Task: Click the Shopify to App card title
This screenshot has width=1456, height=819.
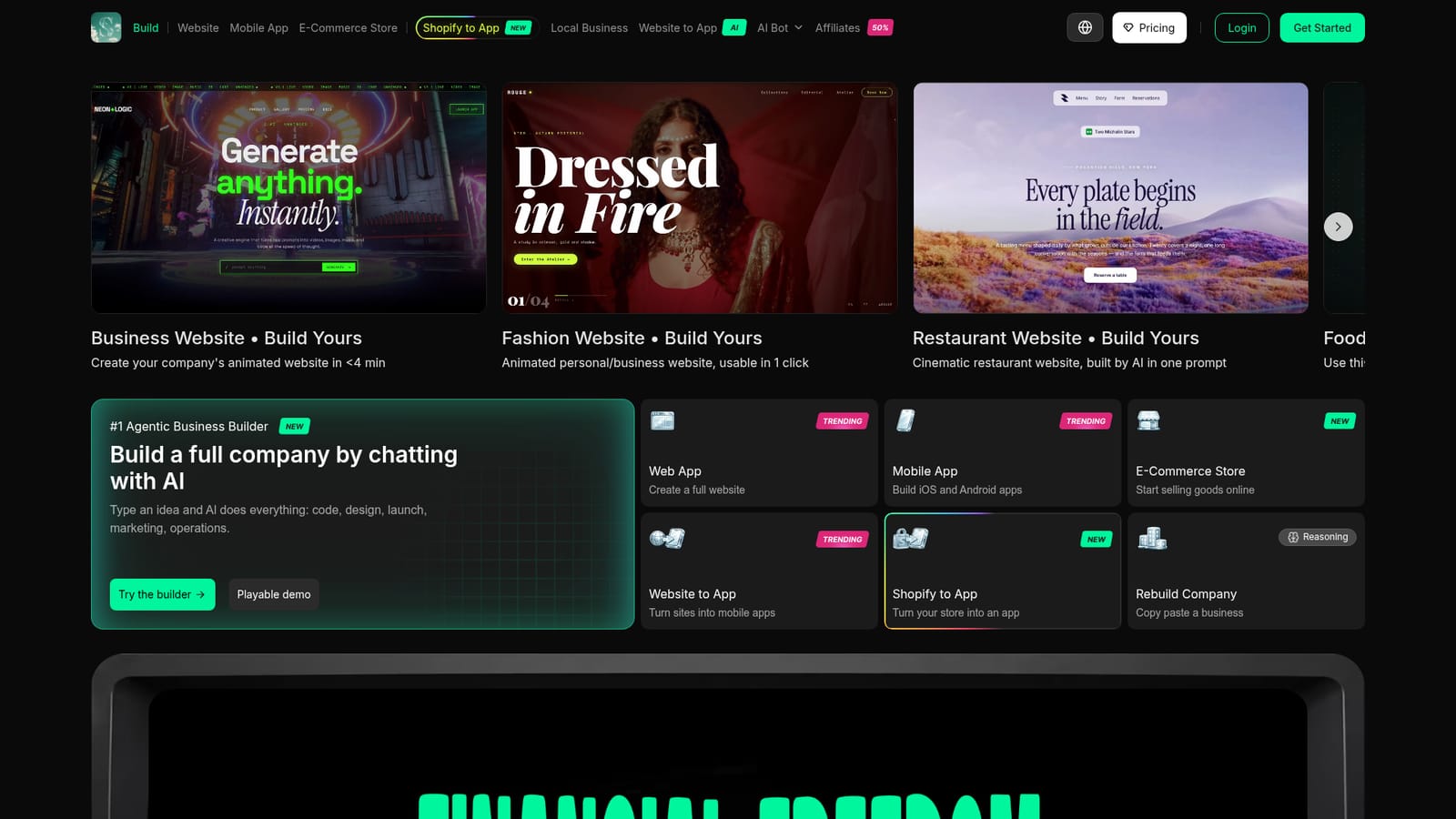Action: [935, 593]
